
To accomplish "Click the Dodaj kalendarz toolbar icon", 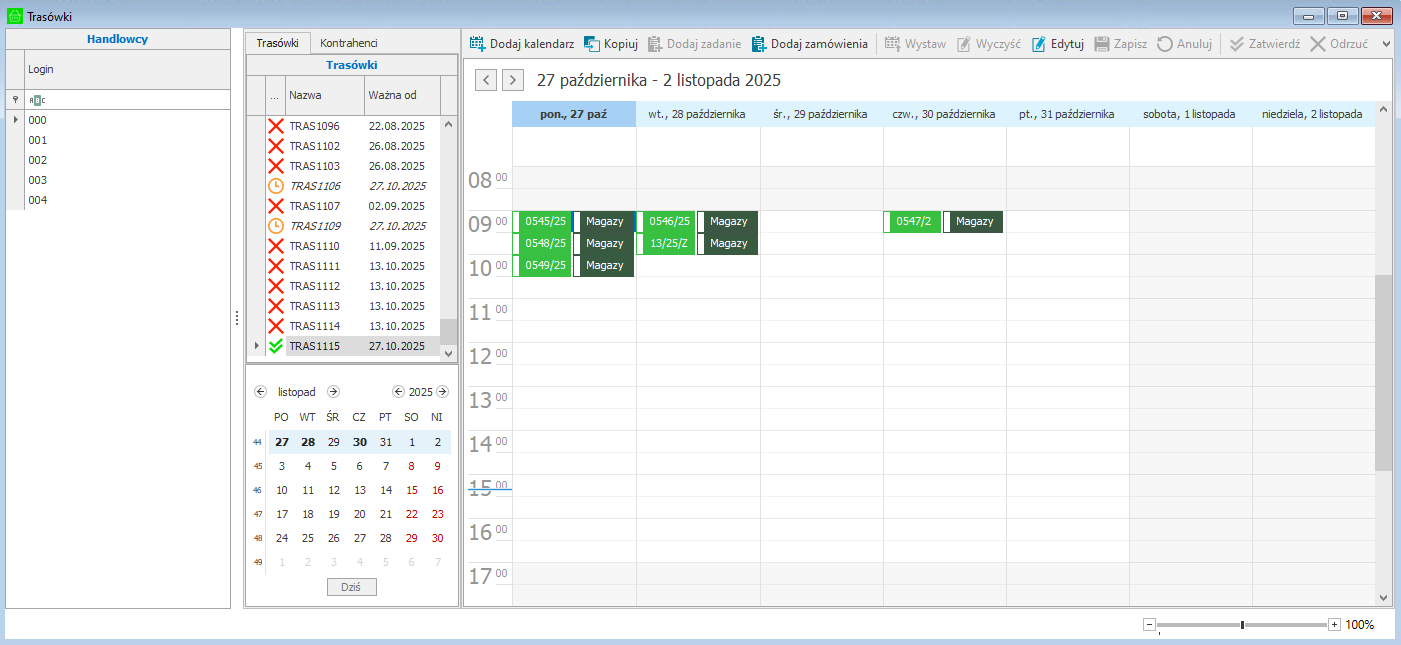I will click(478, 44).
